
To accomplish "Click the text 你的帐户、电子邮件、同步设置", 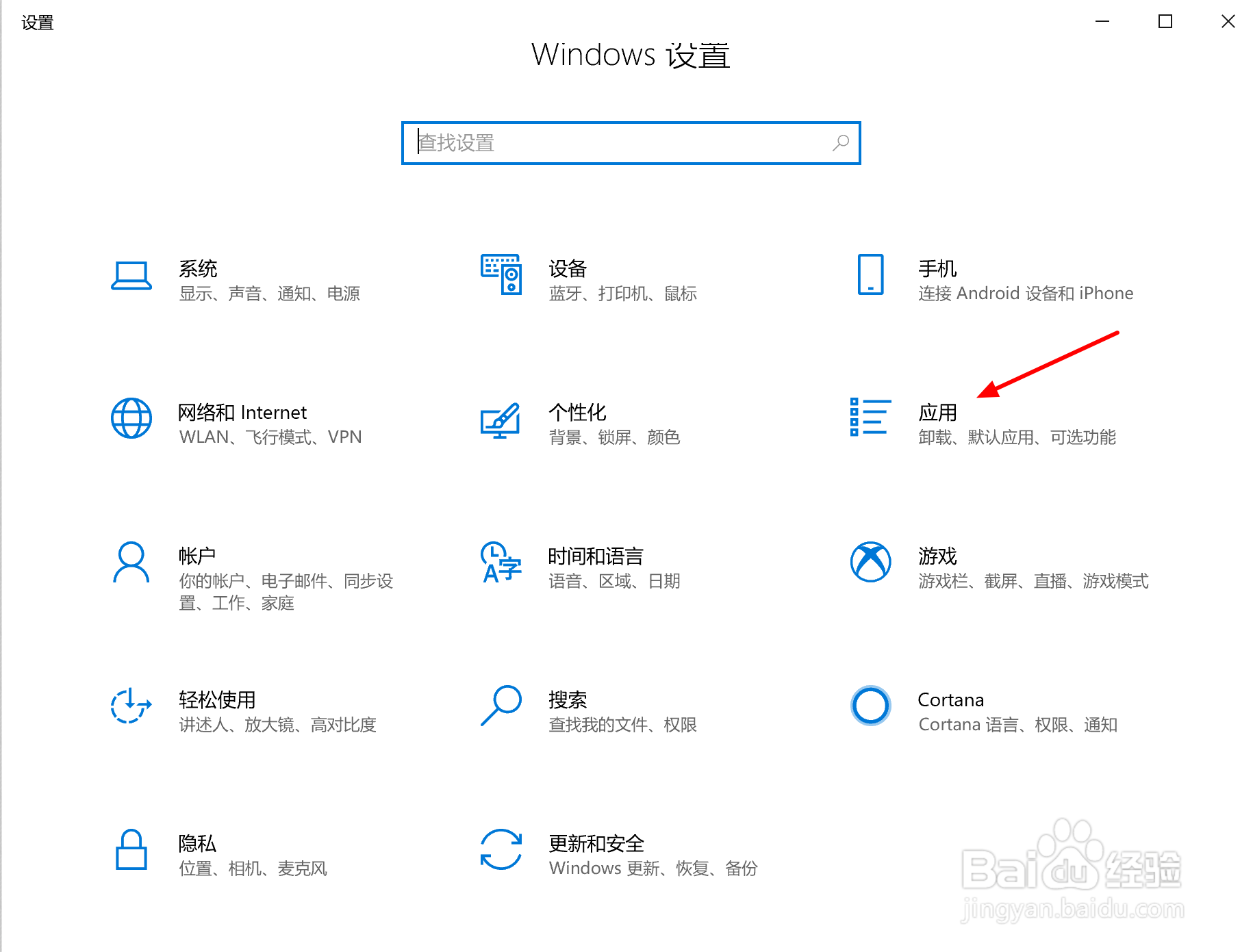I will [286, 592].
